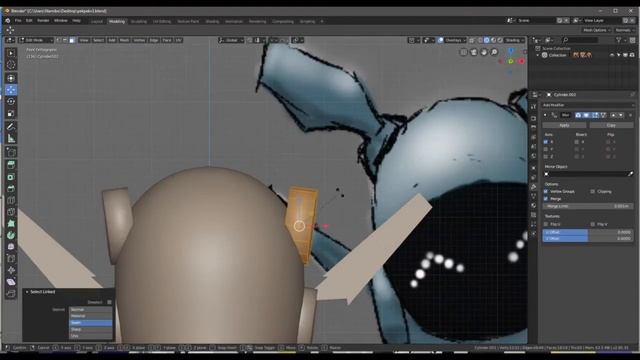Enable the Clipping checkbox
The height and width of the screenshot is (360, 640).
[x=593, y=191]
